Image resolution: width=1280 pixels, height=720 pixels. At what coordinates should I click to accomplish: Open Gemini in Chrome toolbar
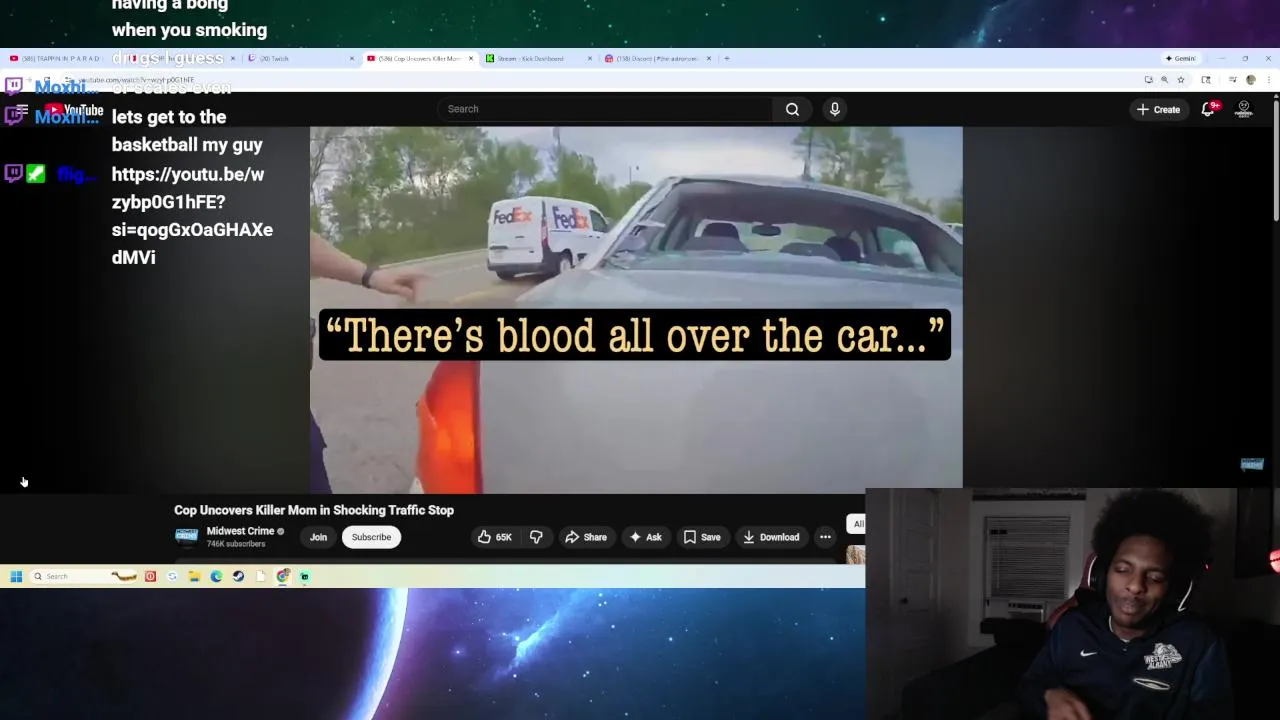click(x=1181, y=58)
